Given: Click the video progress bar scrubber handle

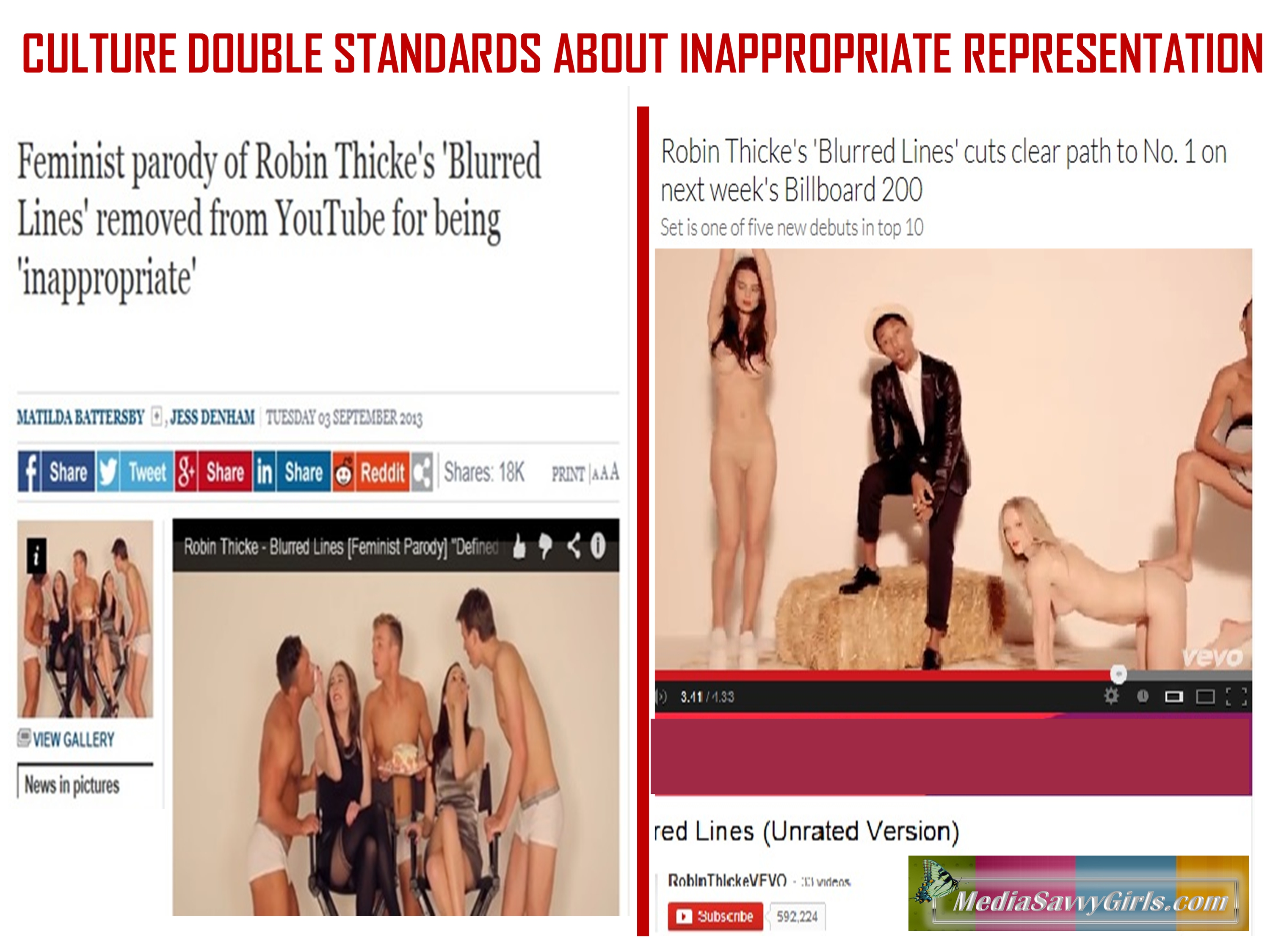Looking at the screenshot, I should 1118,674.
